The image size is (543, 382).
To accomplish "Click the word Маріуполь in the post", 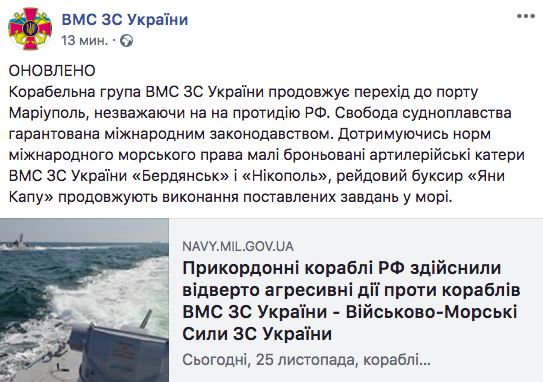I will (x=46, y=113).
